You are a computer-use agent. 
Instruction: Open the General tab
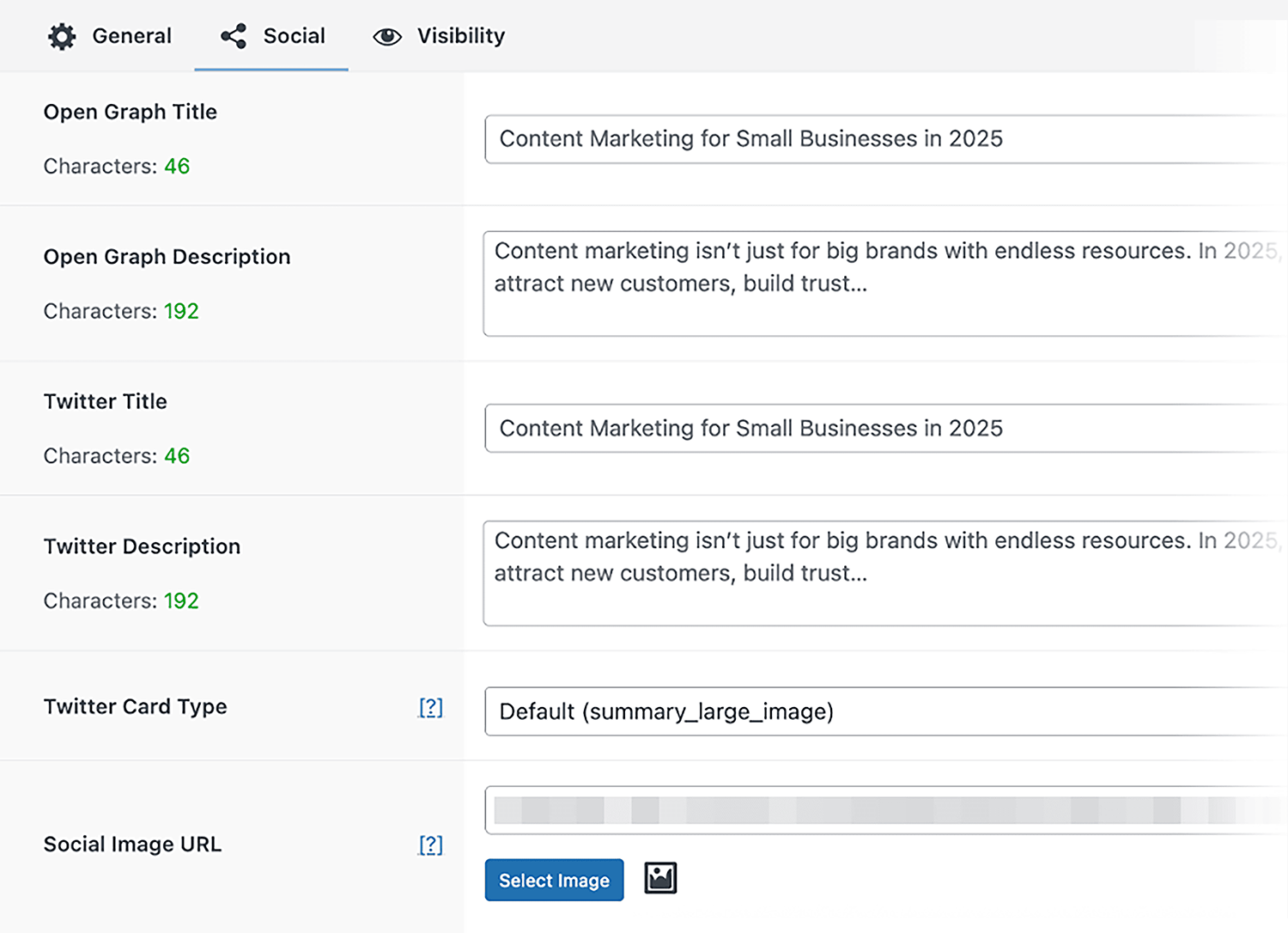click(110, 36)
